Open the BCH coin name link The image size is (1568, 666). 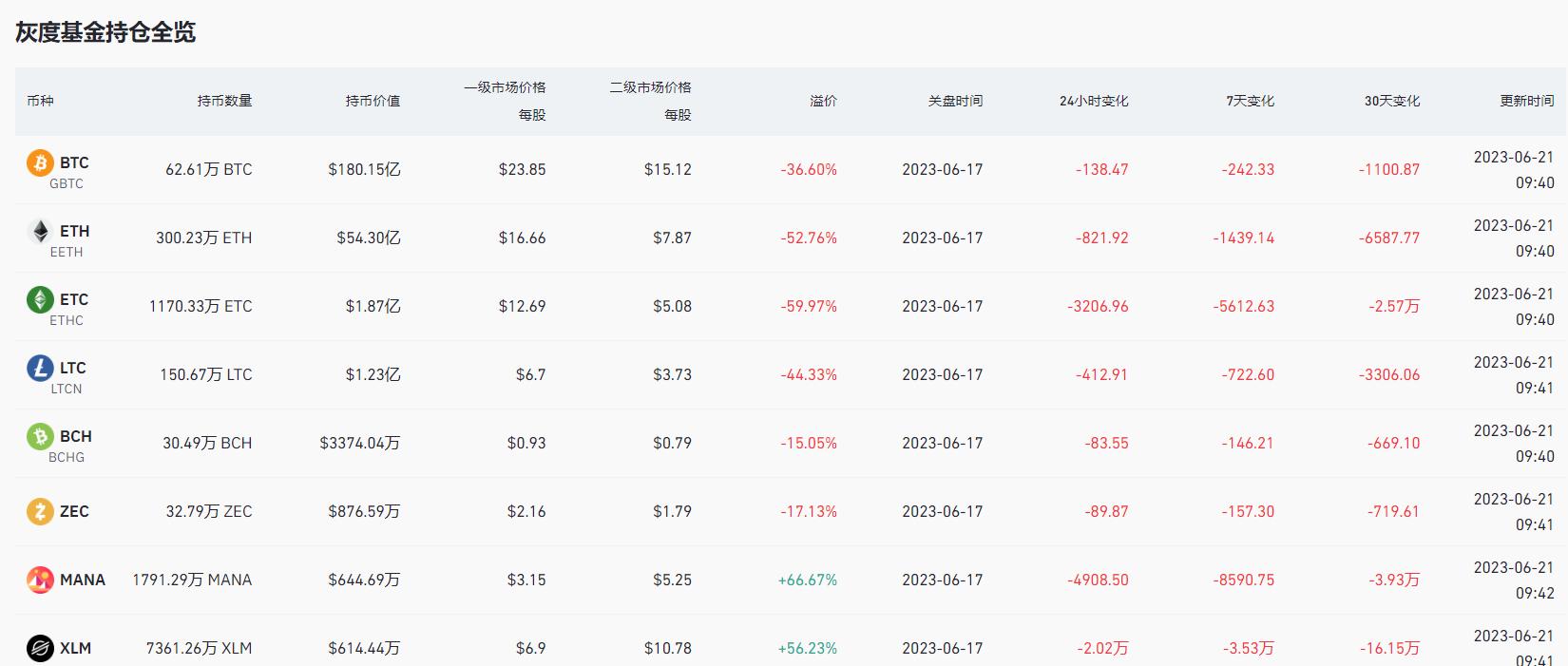pos(76,436)
